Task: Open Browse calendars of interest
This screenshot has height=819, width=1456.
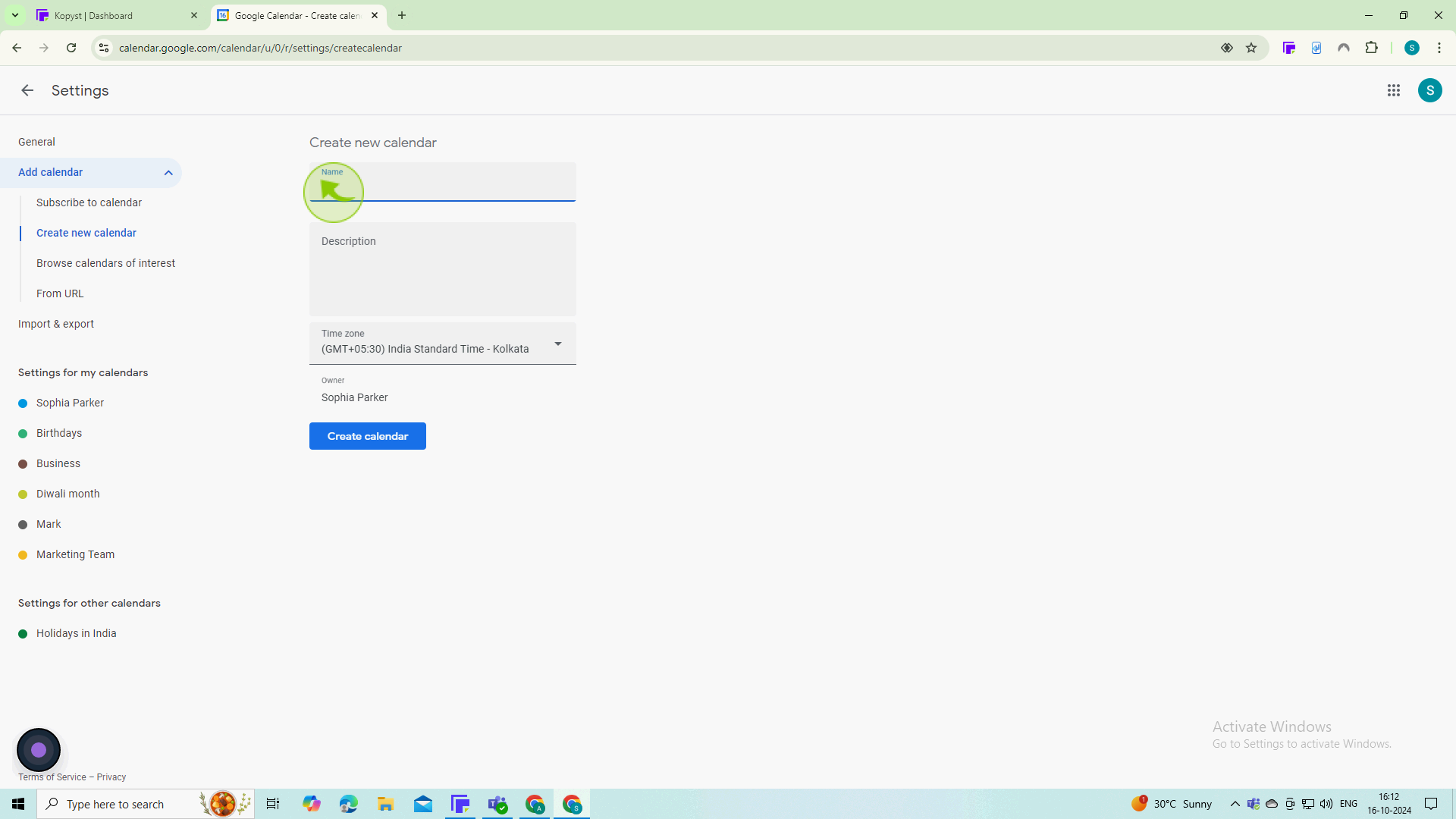Action: (x=105, y=263)
